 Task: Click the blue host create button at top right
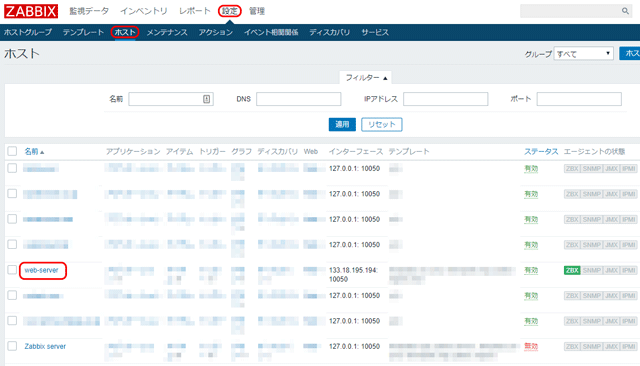[629, 53]
